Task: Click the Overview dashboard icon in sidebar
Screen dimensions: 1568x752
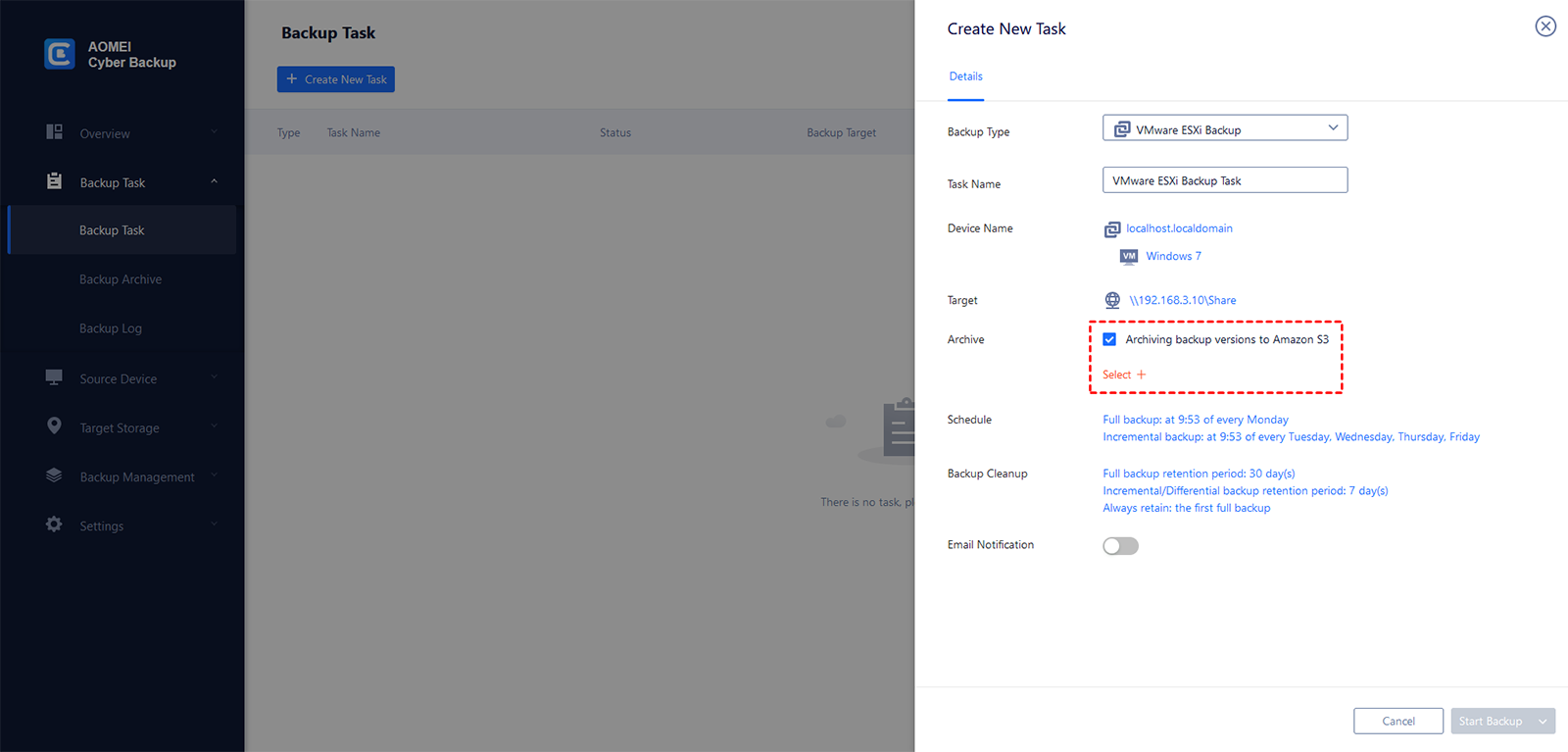Action: [x=55, y=132]
